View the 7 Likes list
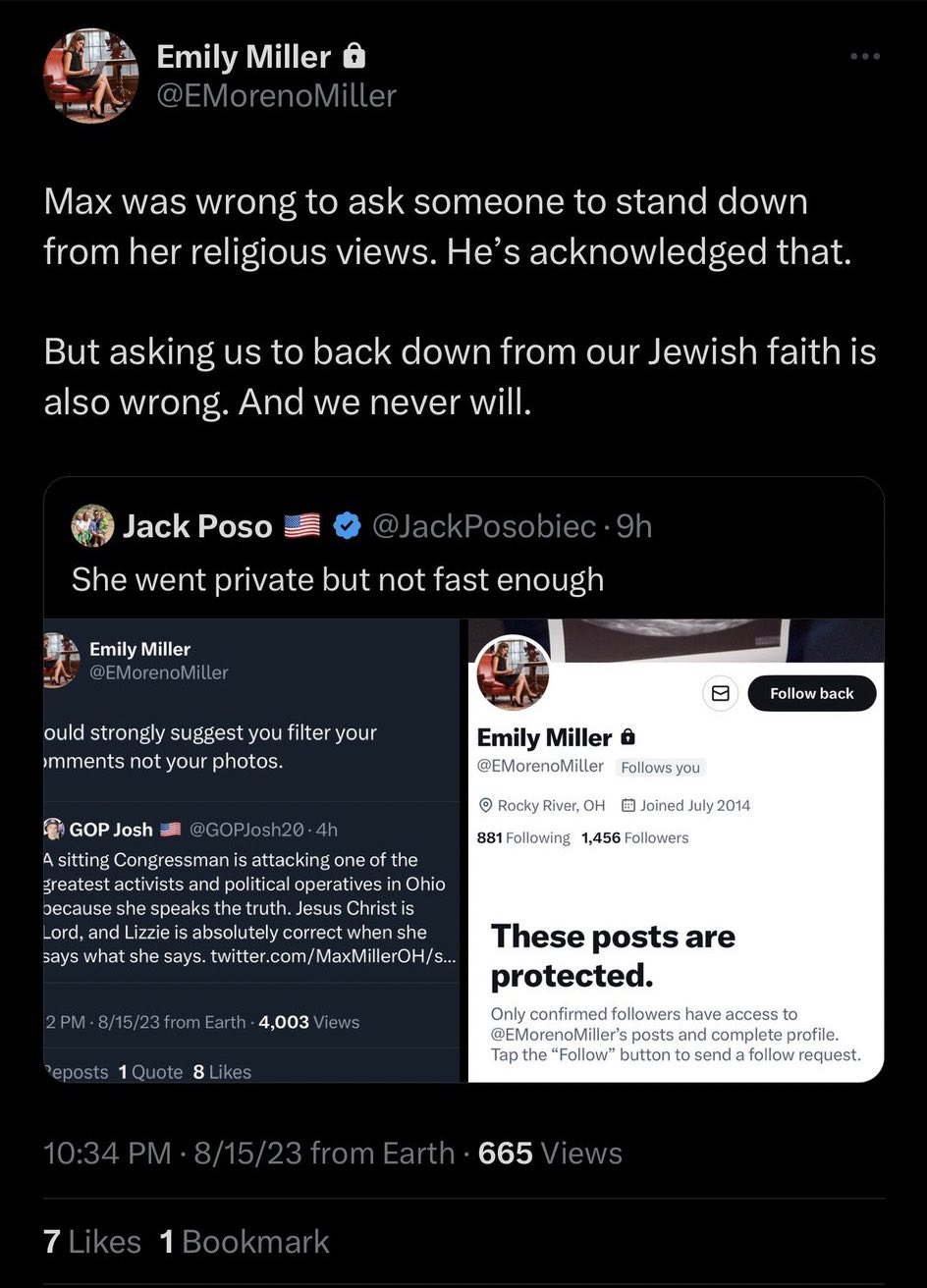The image size is (927, 1288). [91, 1241]
